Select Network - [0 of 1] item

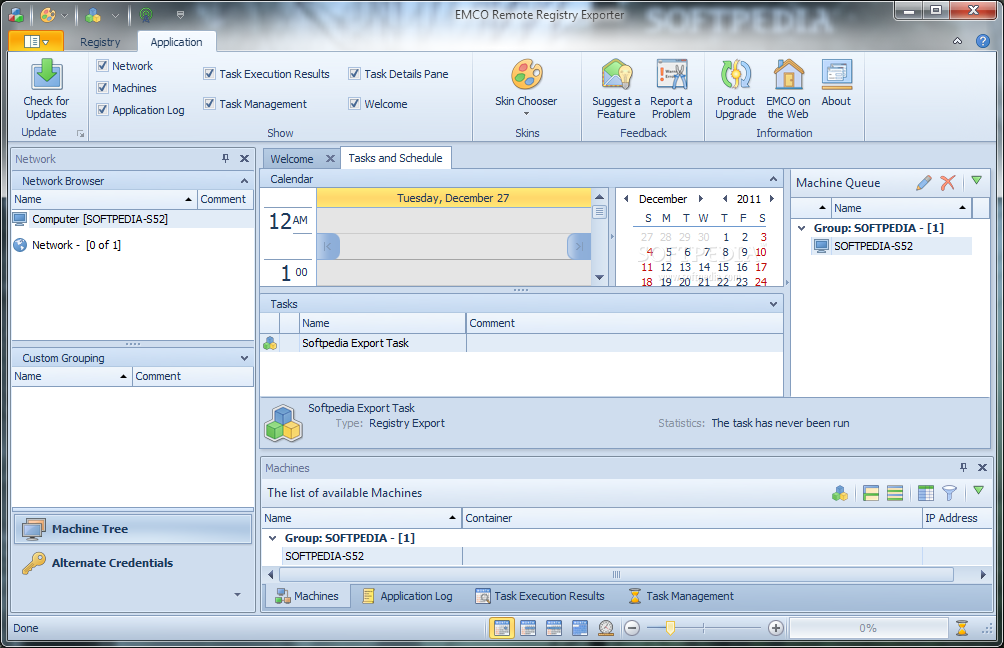pyautogui.click(x=76, y=245)
